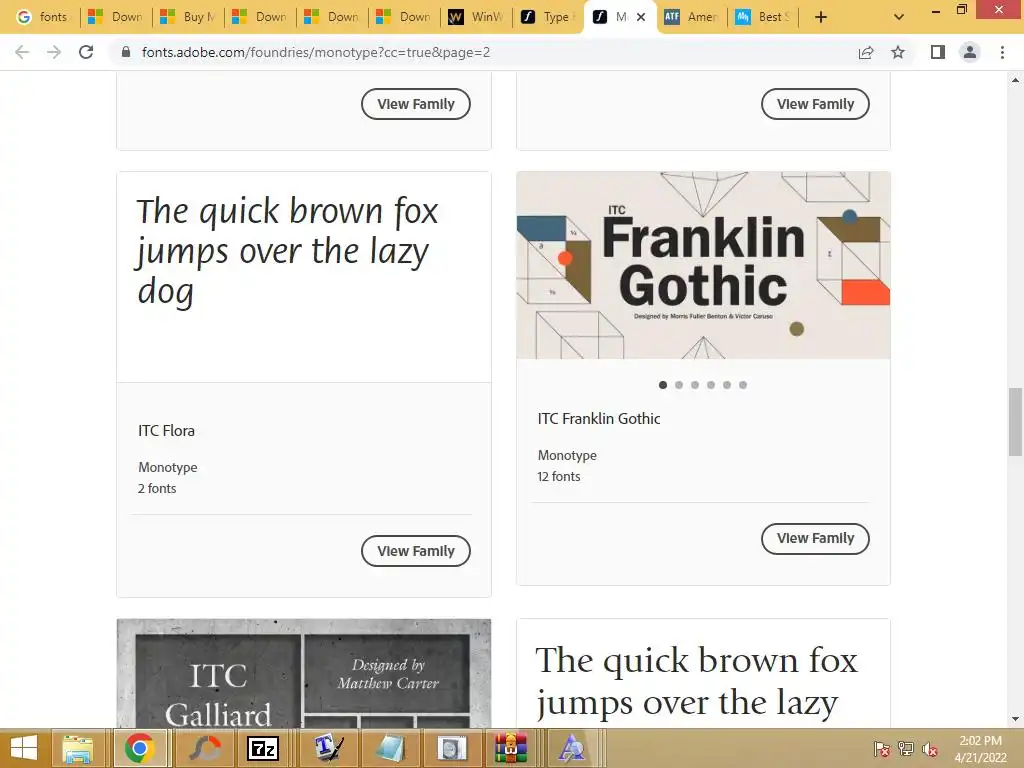
Task: Open File Explorer from the taskbar
Action: (x=77, y=748)
